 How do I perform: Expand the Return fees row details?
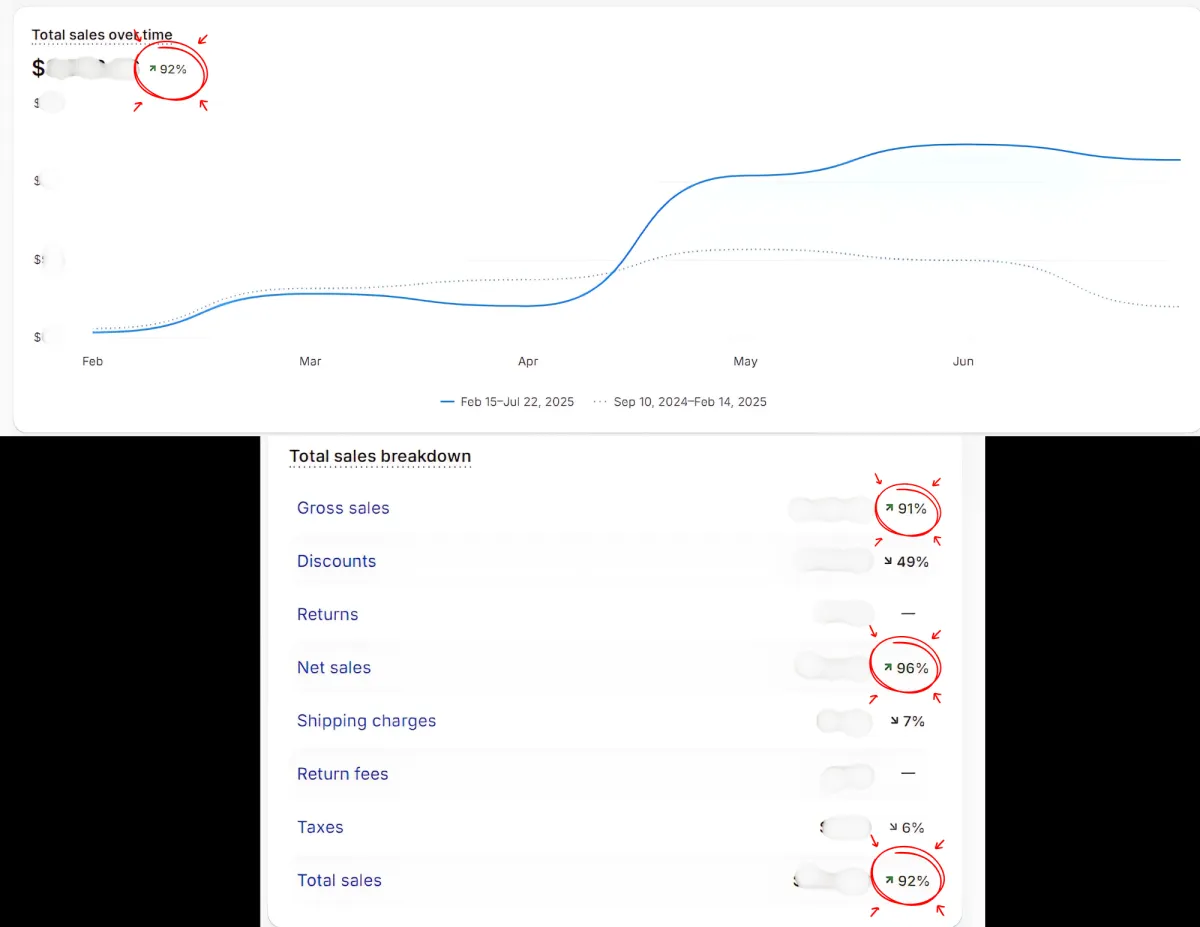[x=343, y=774]
